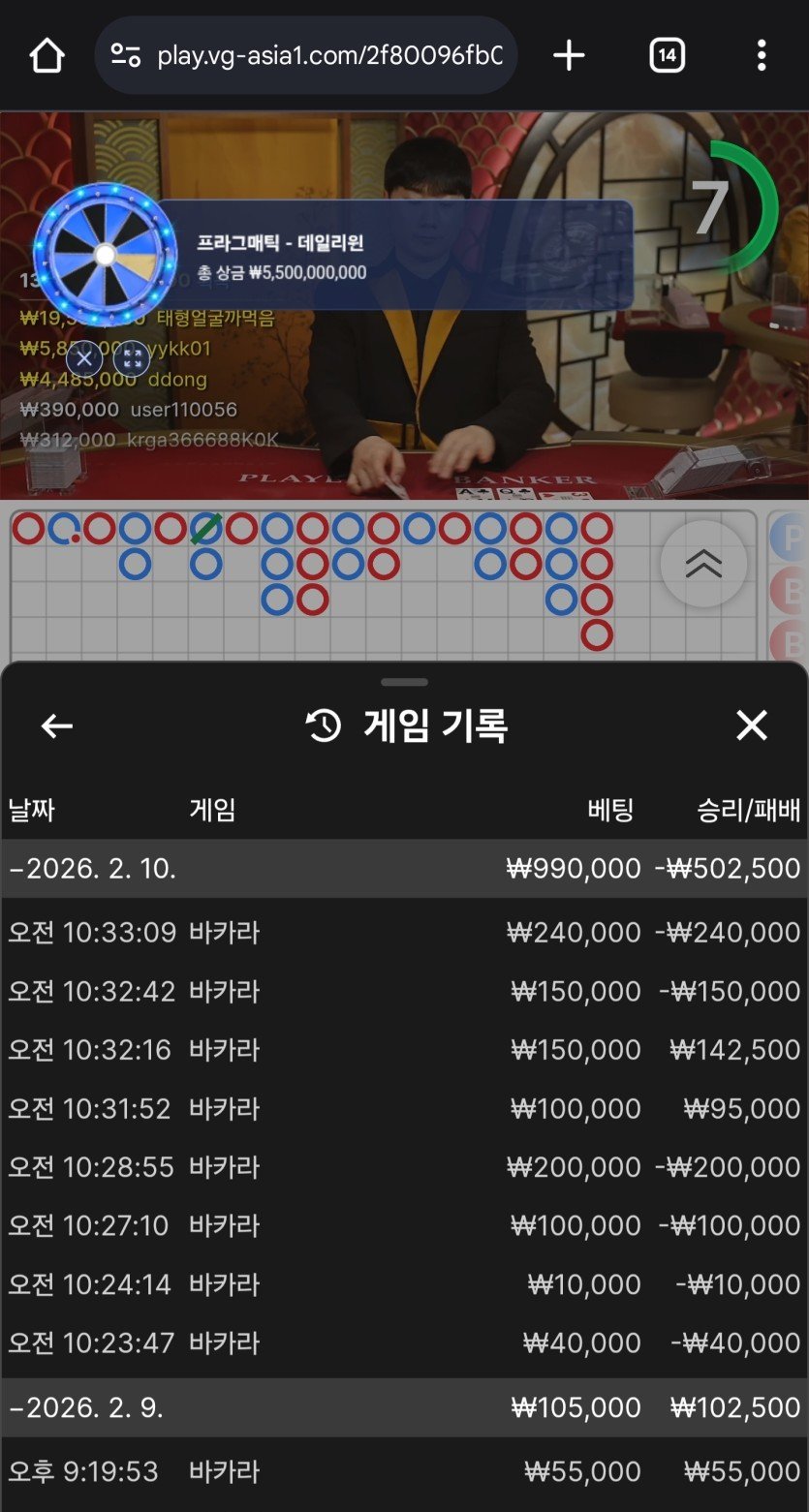Tap the site settings icon in address bar
This screenshot has height=1512, width=809.
(x=126, y=56)
